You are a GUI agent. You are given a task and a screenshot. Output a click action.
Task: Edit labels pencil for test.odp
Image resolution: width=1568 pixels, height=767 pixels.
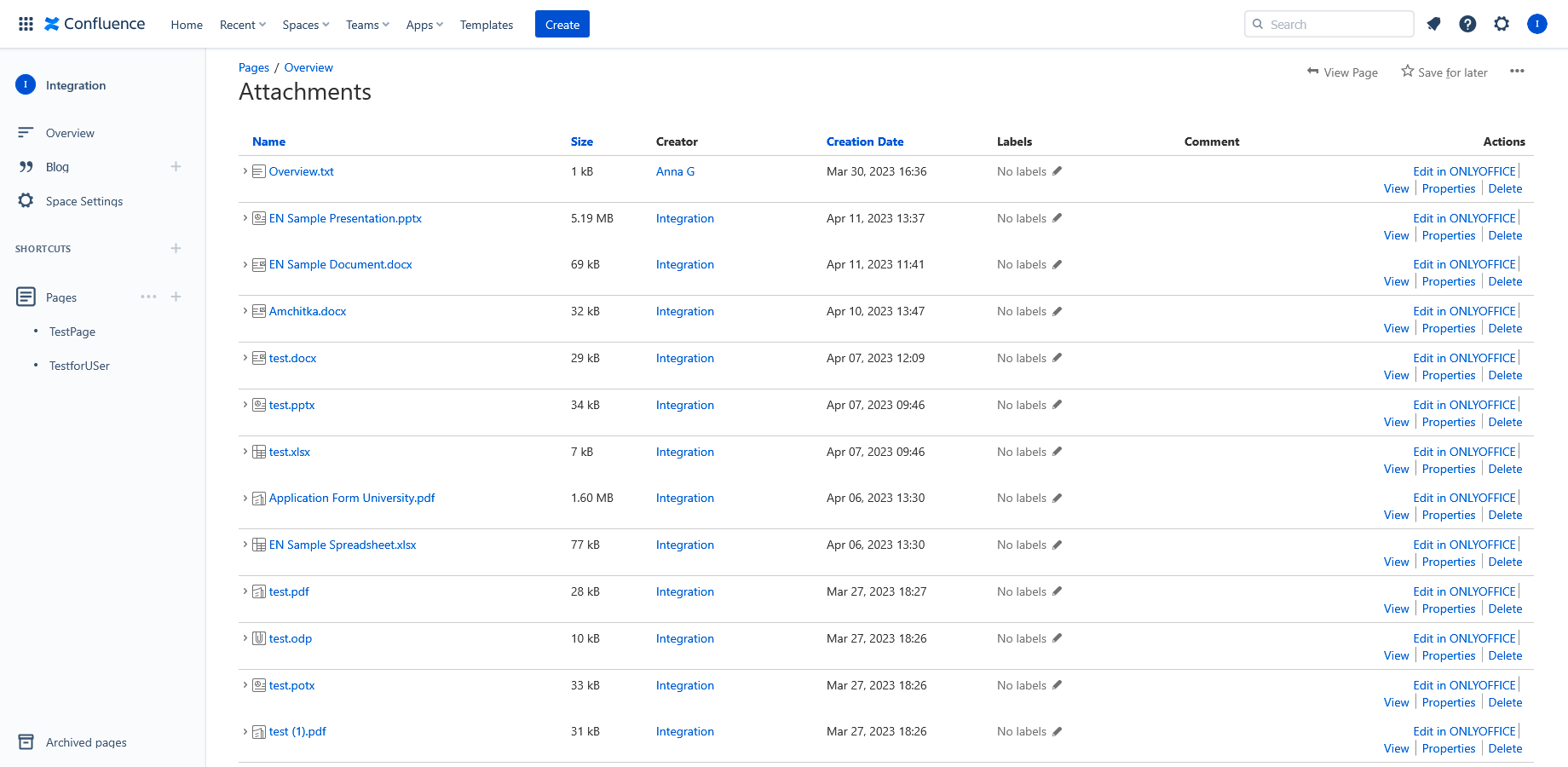tap(1057, 638)
